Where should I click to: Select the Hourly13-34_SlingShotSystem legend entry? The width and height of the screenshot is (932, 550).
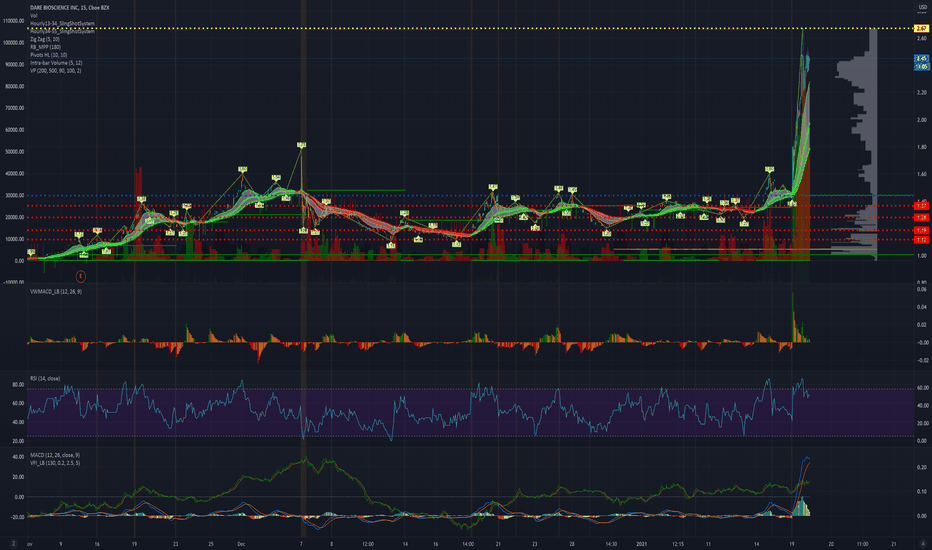click(62, 23)
